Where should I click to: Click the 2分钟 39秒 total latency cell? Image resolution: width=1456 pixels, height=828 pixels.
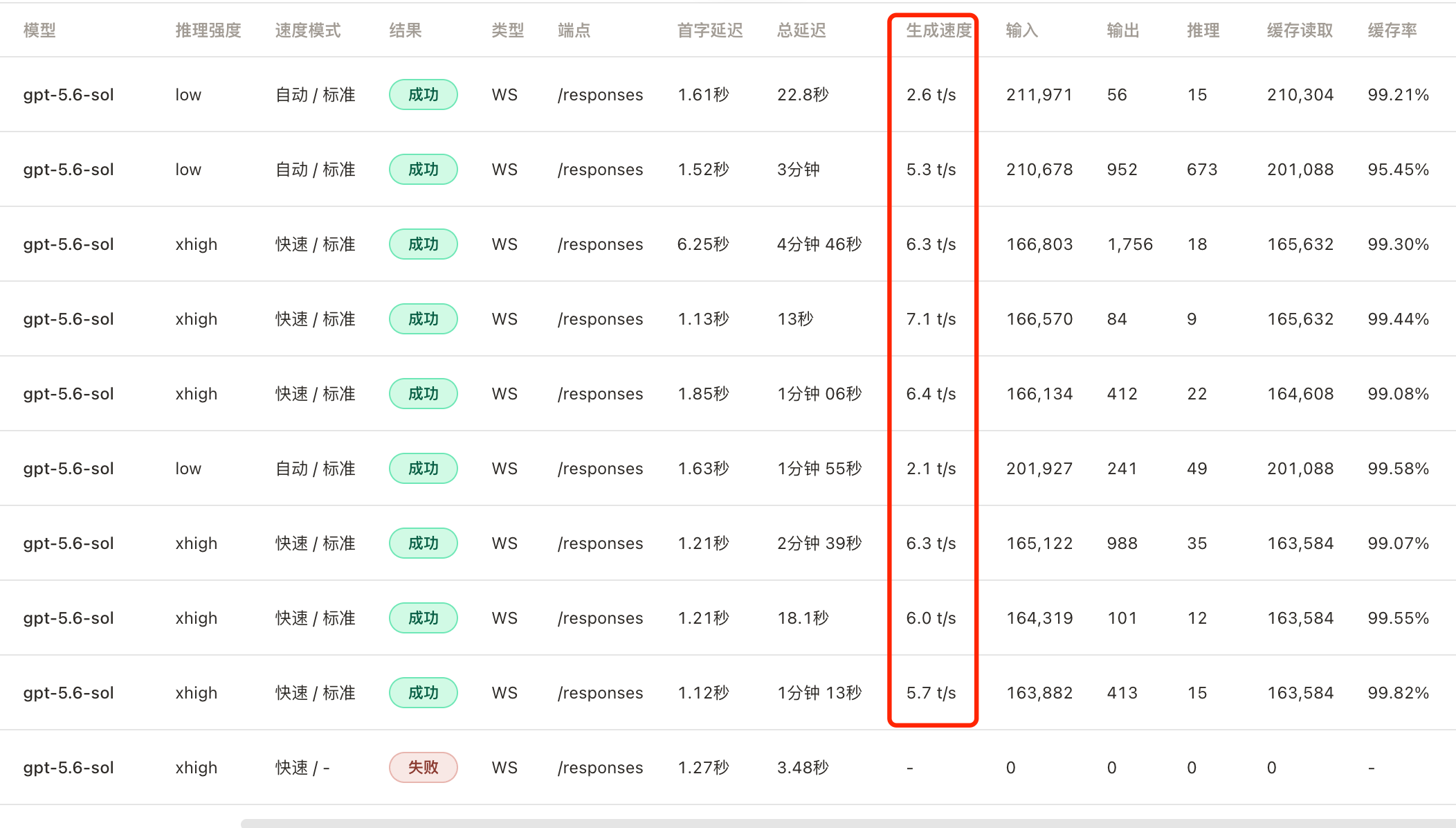[x=819, y=543]
